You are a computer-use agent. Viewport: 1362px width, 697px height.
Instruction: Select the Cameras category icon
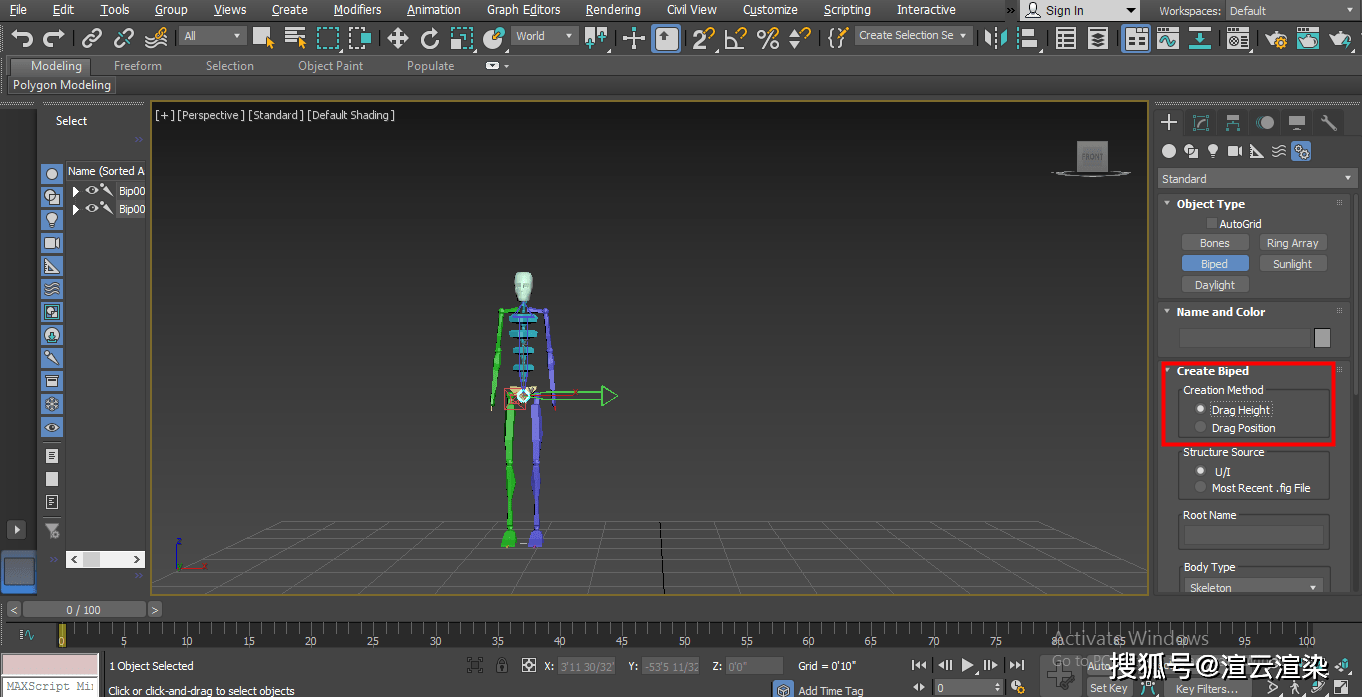click(1235, 151)
